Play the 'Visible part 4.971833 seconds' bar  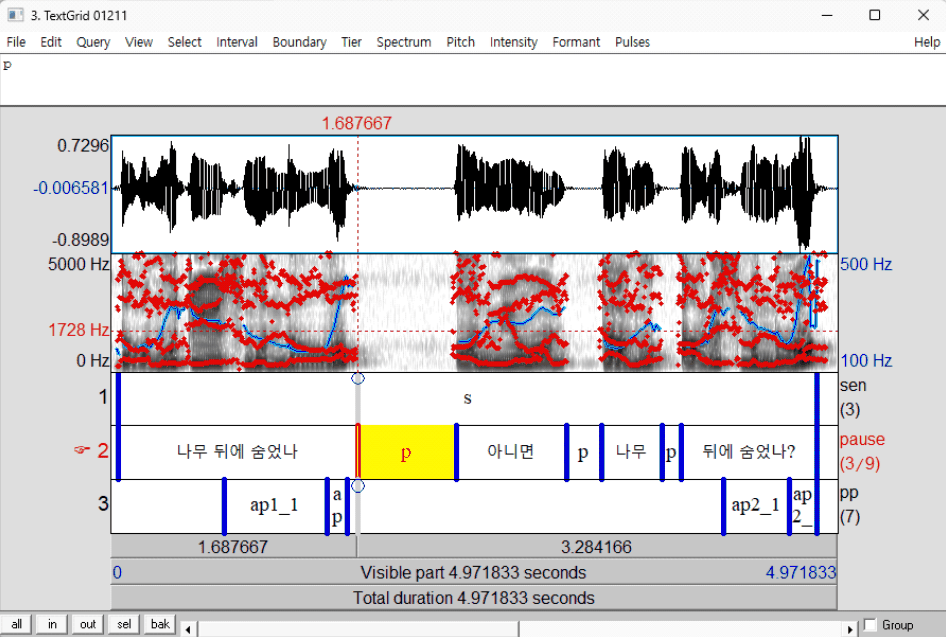point(474,572)
